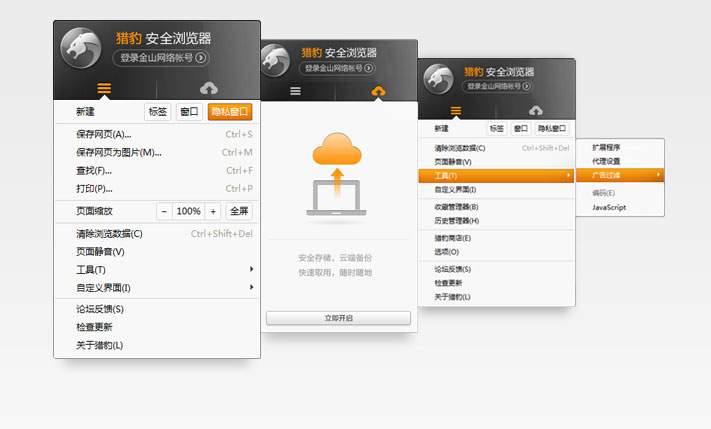
Task: Click the orange 隐私窗口 button in left panel
Action: coord(229,112)
